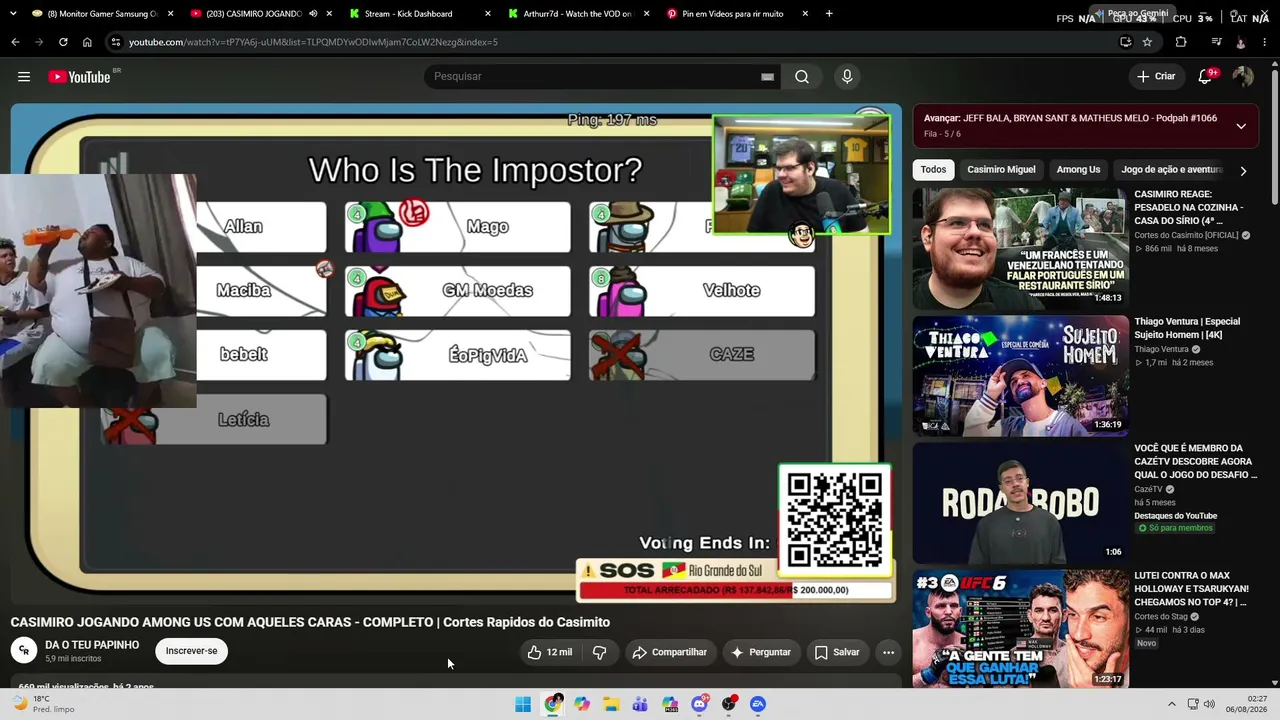Close the Stream - Kick Dashboard tab
Image resolution: width=1280 pixels, height=720 pixels.
(x=488, y=14)
